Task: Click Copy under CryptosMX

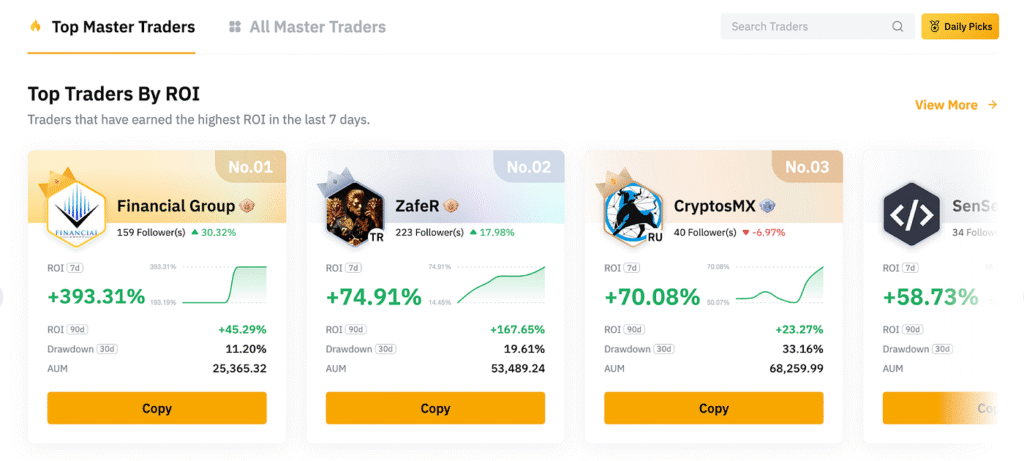Action: pyautogui.click(x=713, y=408)
